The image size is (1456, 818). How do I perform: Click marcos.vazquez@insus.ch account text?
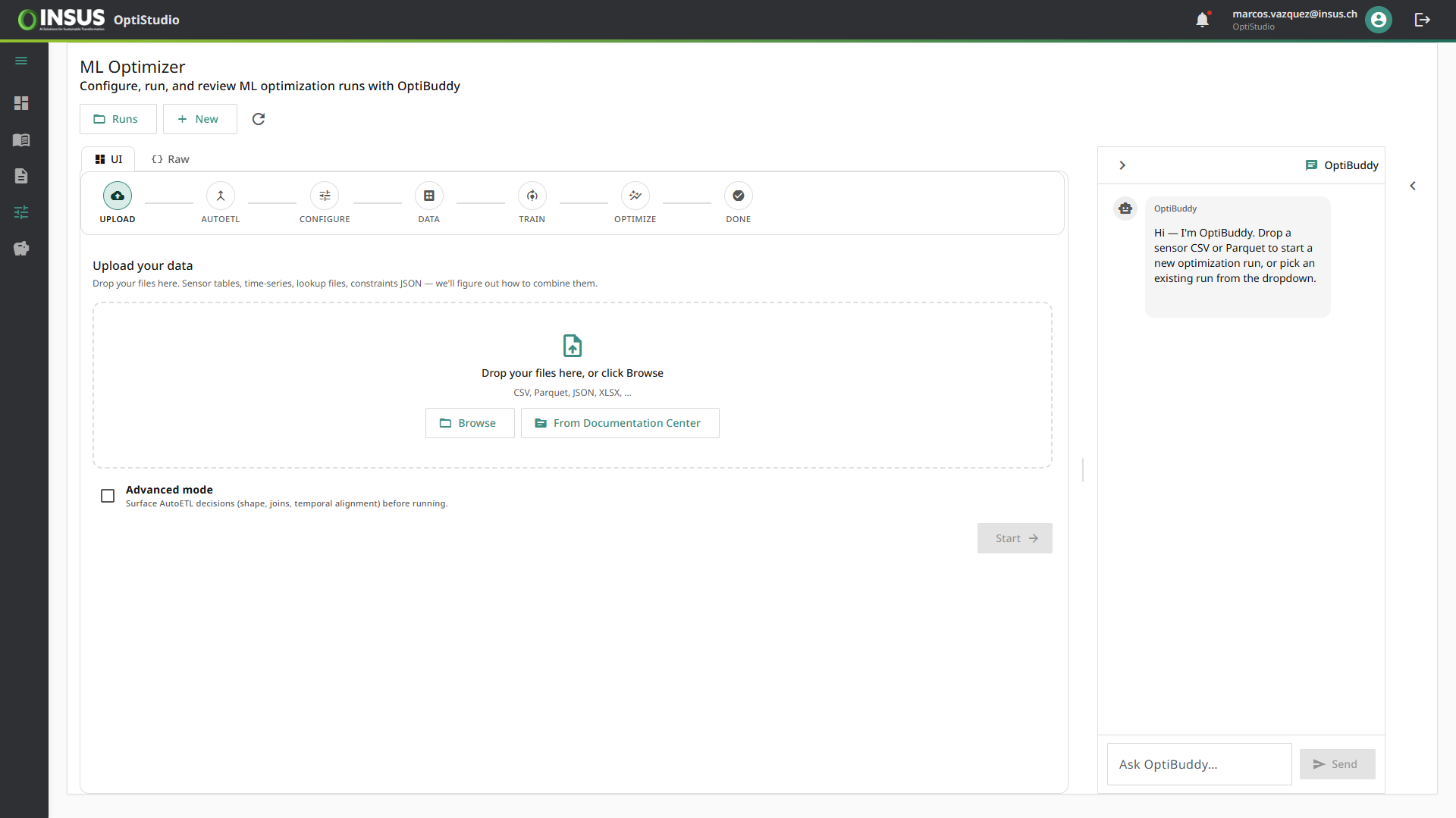tap(1294, 14)
